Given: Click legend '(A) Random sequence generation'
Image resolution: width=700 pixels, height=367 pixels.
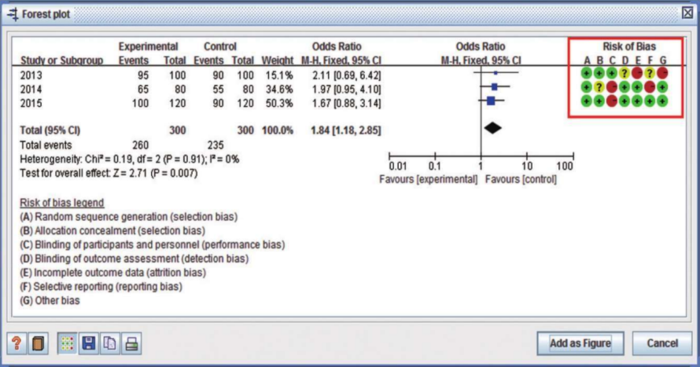Looking at the screenshot, I should 129,217.
